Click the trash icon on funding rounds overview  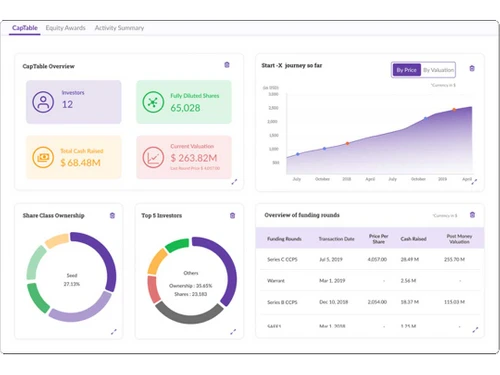coord(472,215)
